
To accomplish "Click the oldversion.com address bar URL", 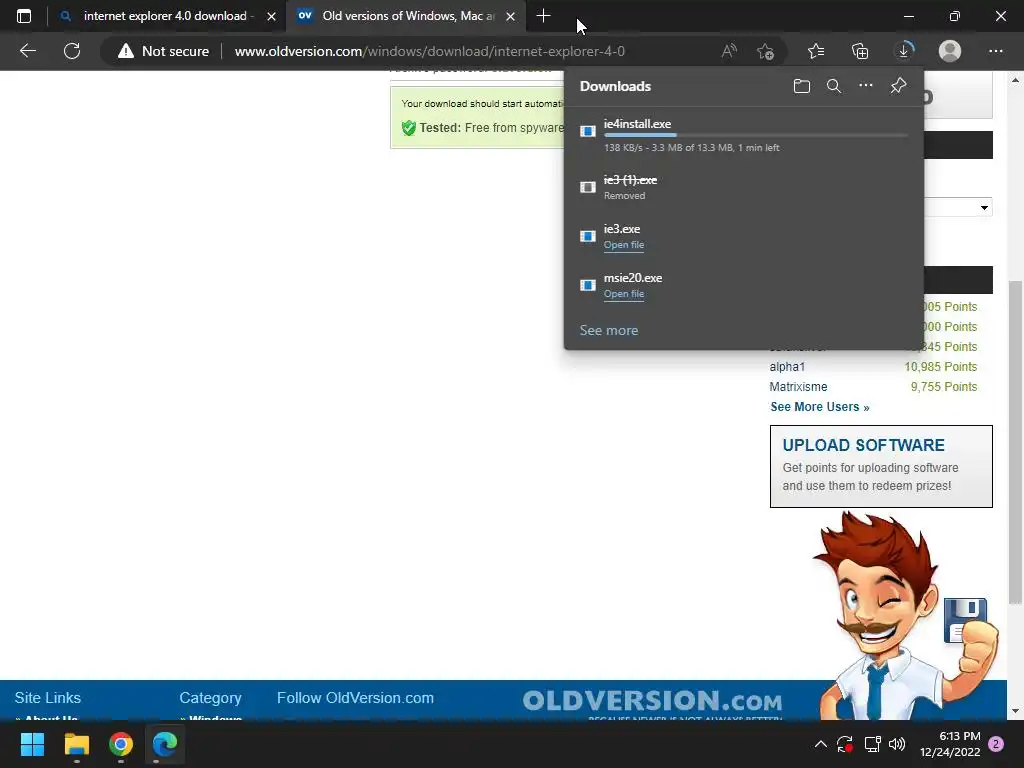I will pyautogui.click(x=429, y=51).
